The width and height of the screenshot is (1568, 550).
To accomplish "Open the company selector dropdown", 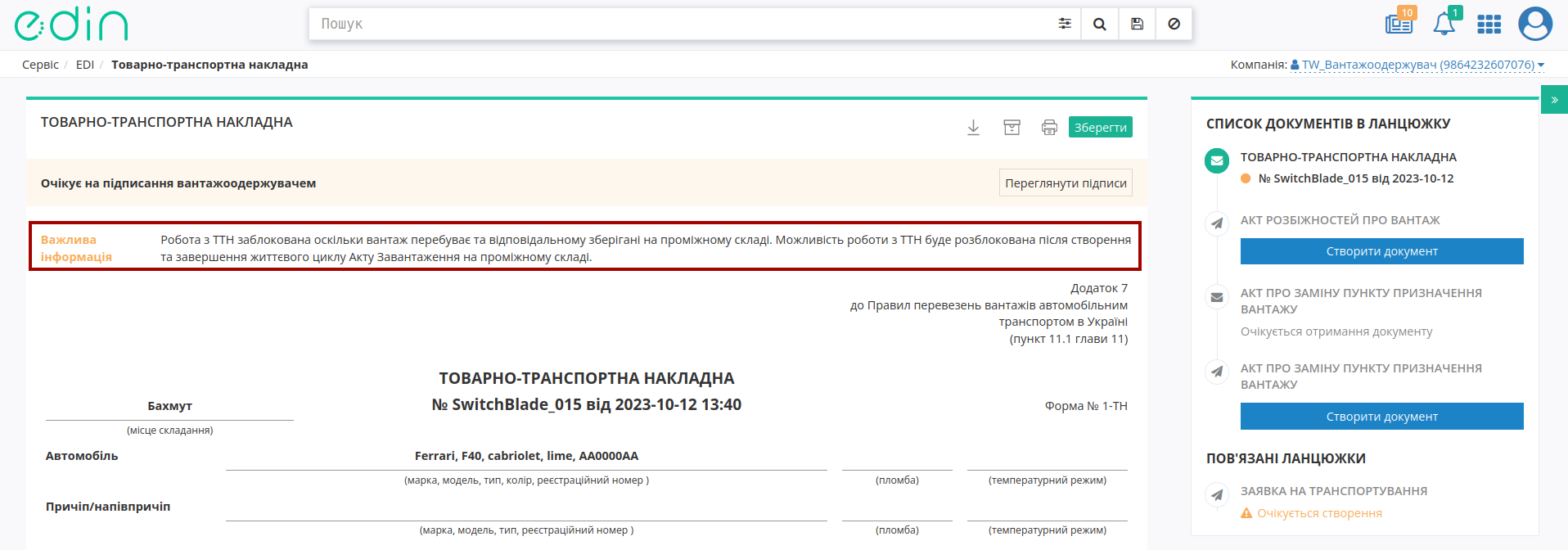I will [x=1417, y=65].
